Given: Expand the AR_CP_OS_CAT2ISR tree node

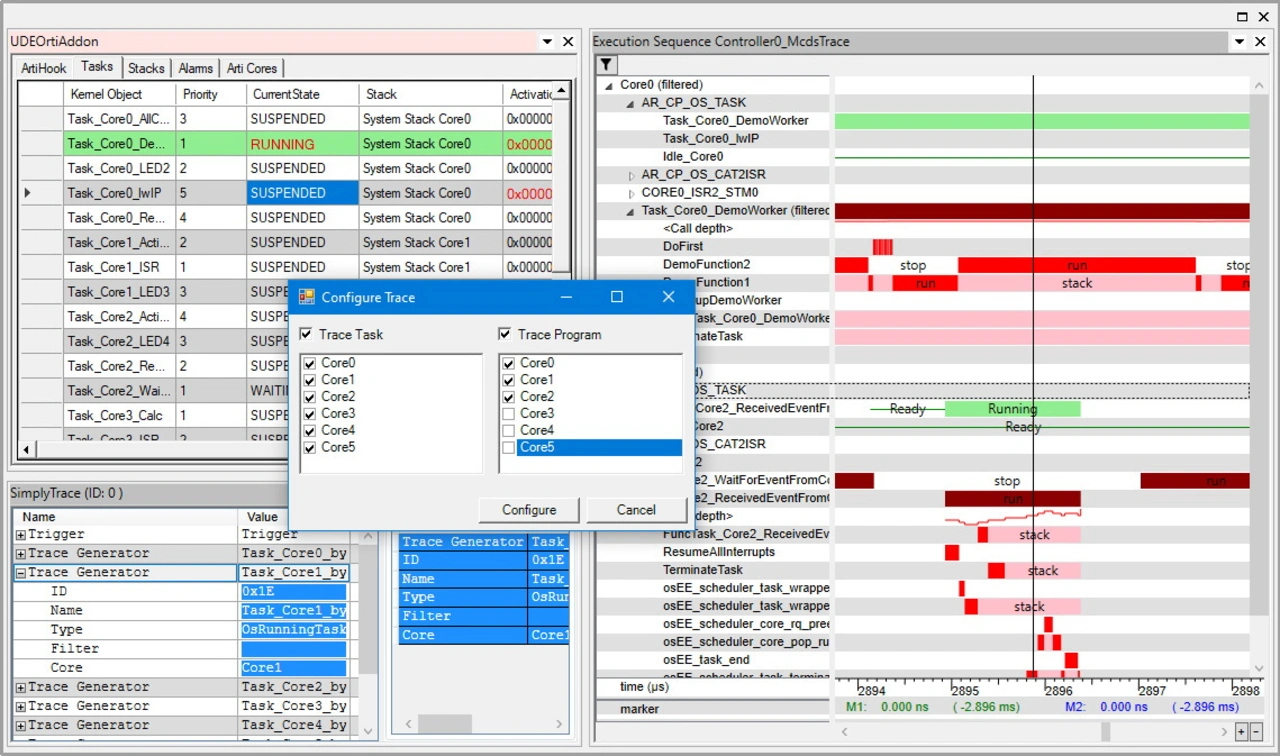Looking at the screenshot, I should 631,175.
